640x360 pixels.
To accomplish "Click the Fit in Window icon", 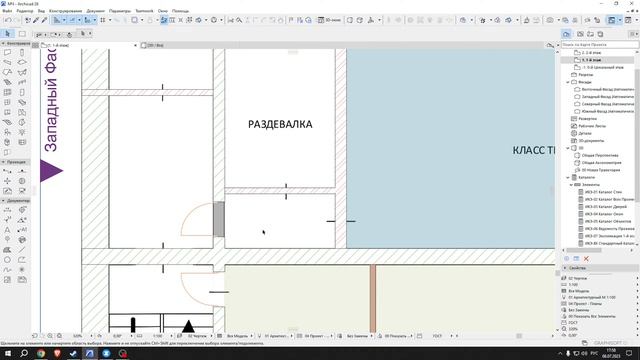I will click(x=60, y=336).
